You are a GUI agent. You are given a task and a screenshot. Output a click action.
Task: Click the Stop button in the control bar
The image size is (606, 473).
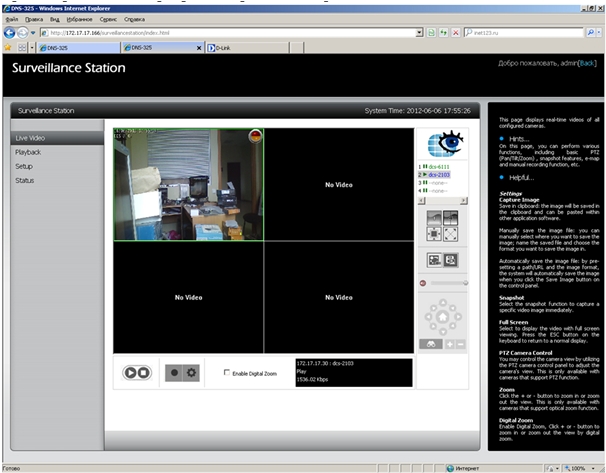point(144,373)
